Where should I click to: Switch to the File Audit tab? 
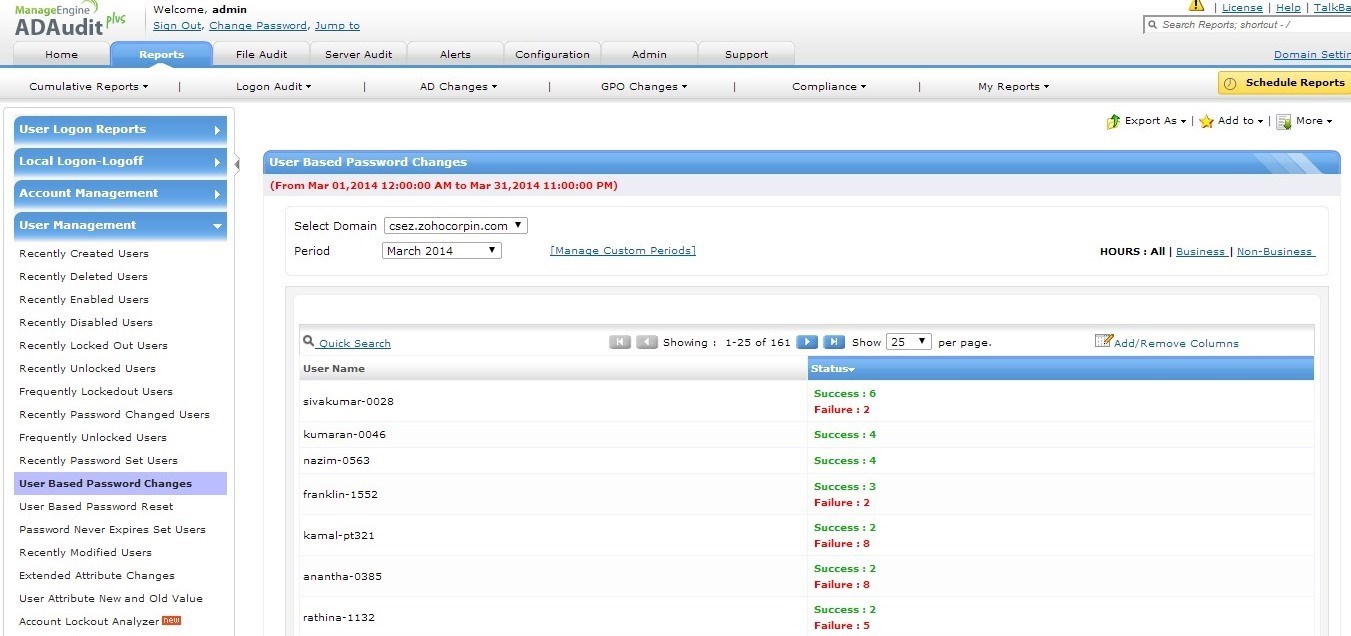pyautogui.click(x=262, y=53)
